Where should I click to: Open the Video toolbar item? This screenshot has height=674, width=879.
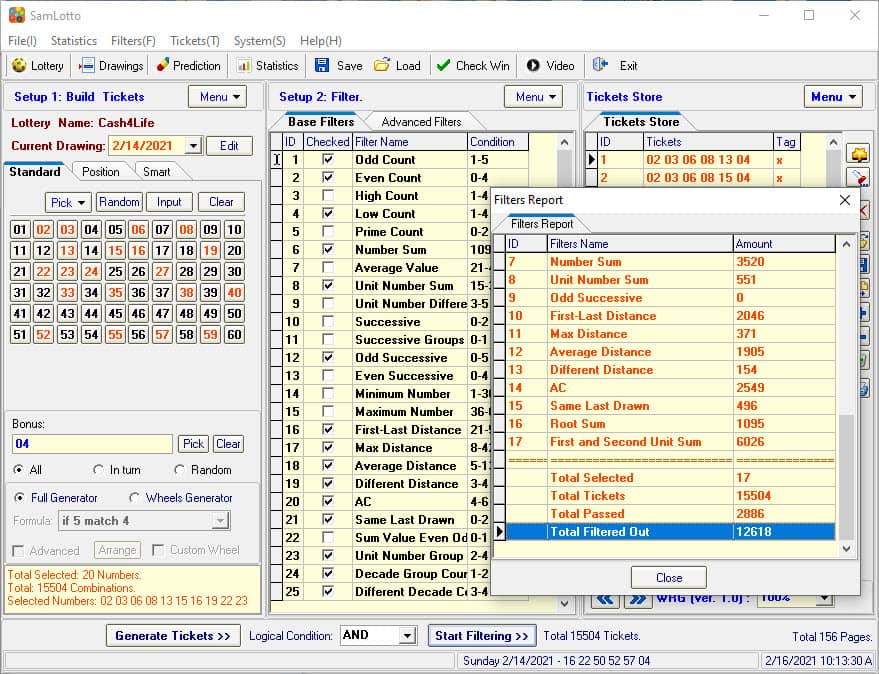pyautogui.click(x=550, y=66)
